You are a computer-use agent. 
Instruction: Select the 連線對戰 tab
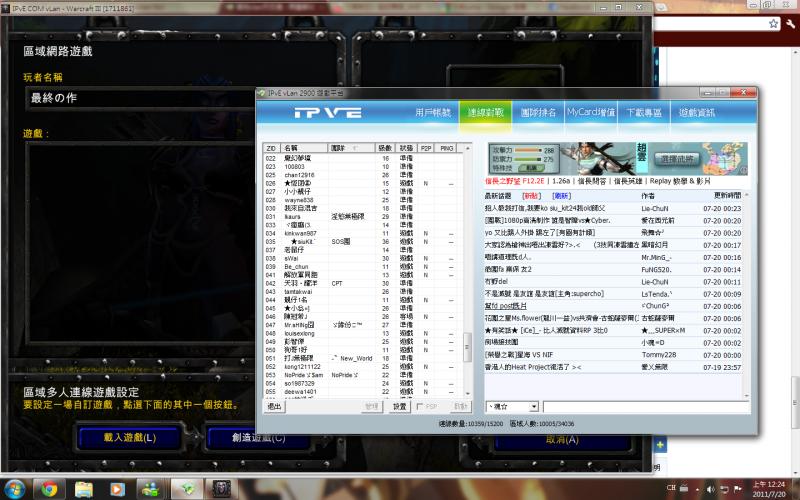486,113
